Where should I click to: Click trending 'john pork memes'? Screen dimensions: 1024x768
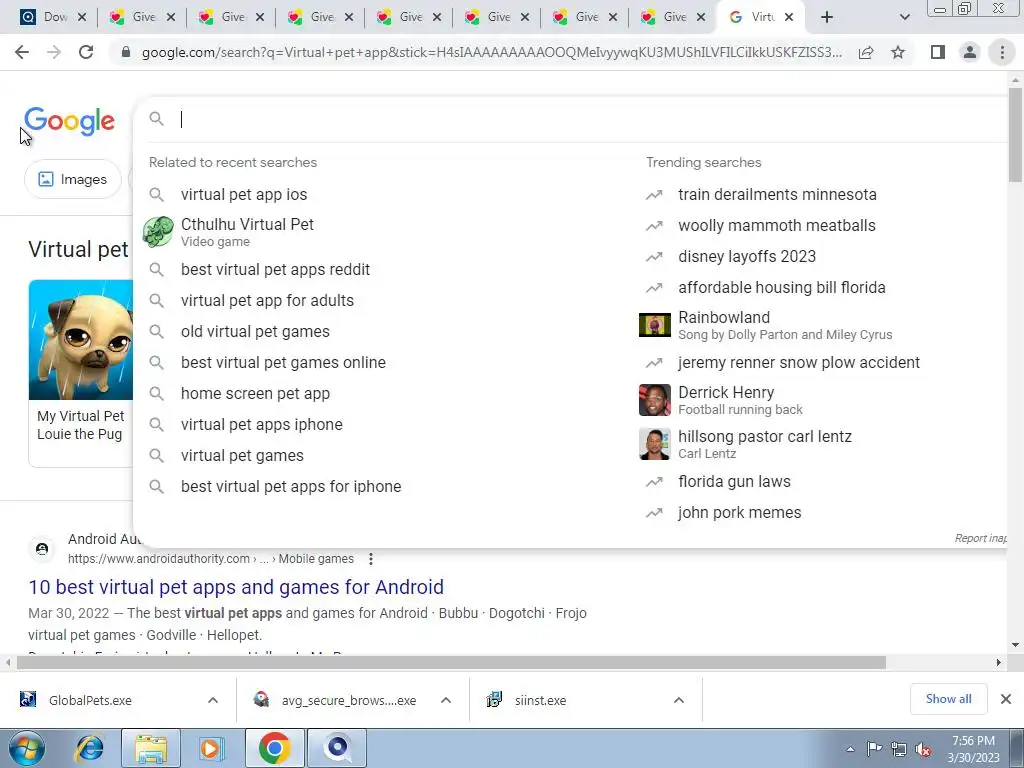point(739,513)
